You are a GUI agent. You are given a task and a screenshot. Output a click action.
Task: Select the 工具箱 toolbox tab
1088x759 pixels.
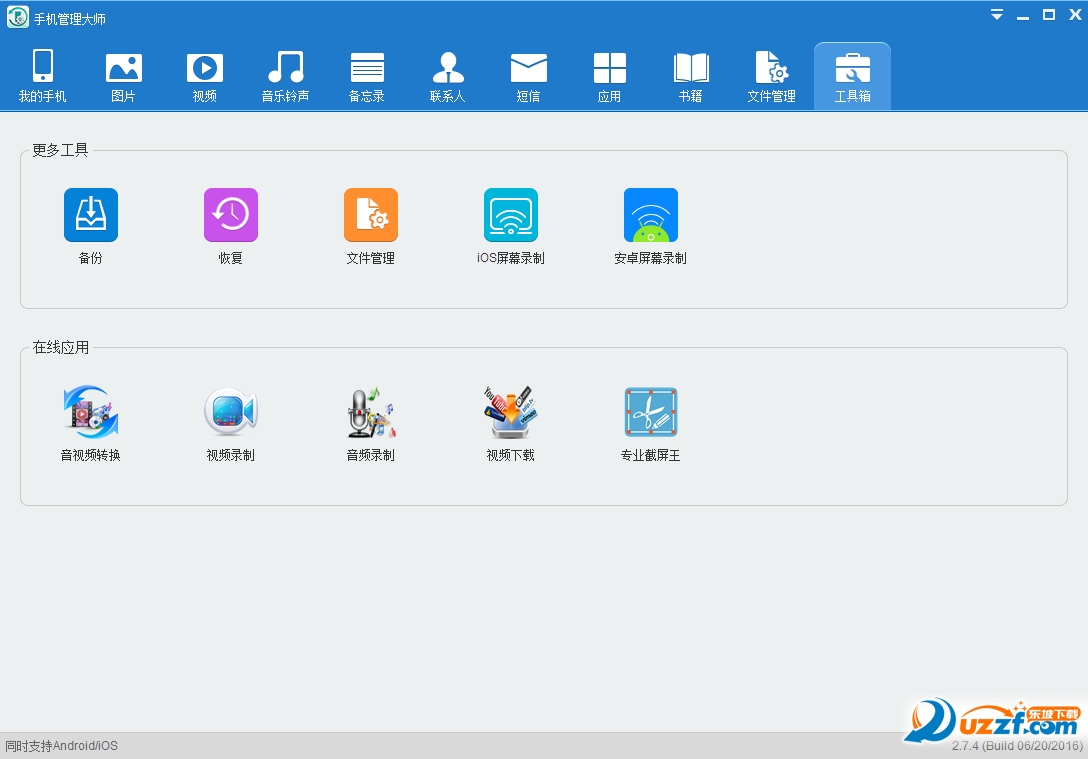(852, 76)
